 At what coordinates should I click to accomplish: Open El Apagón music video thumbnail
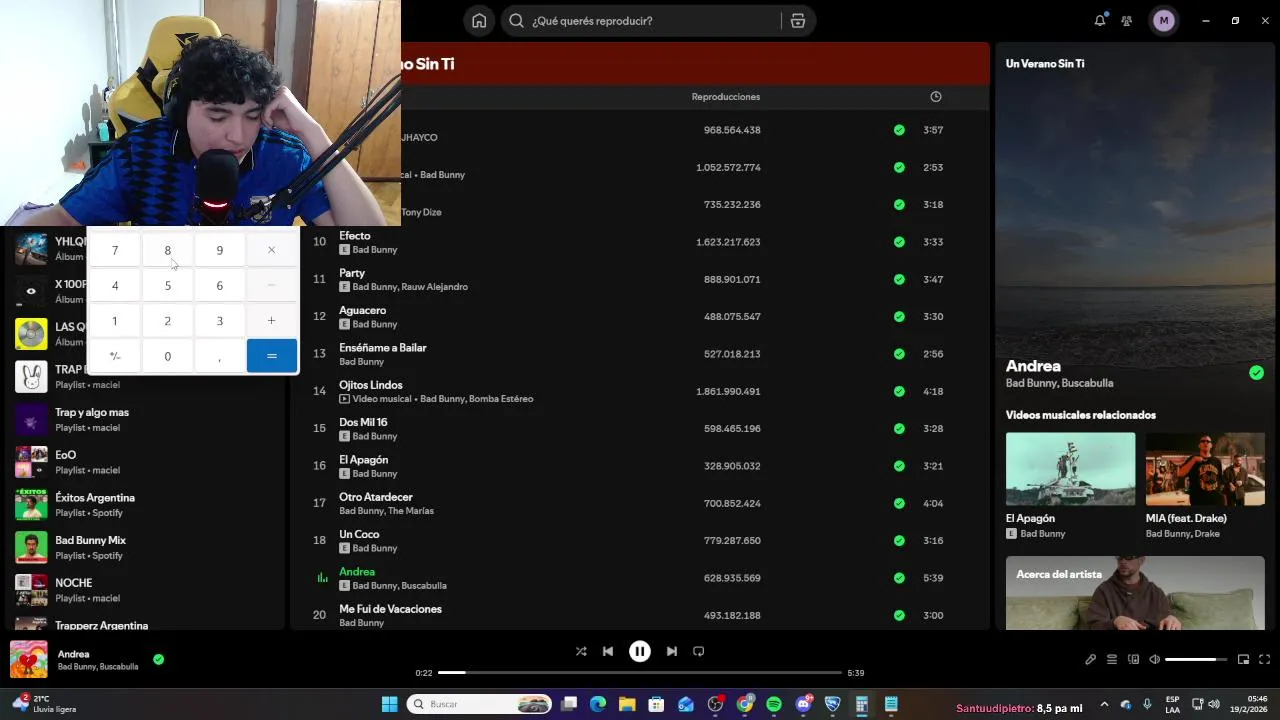pos(1070,469)
